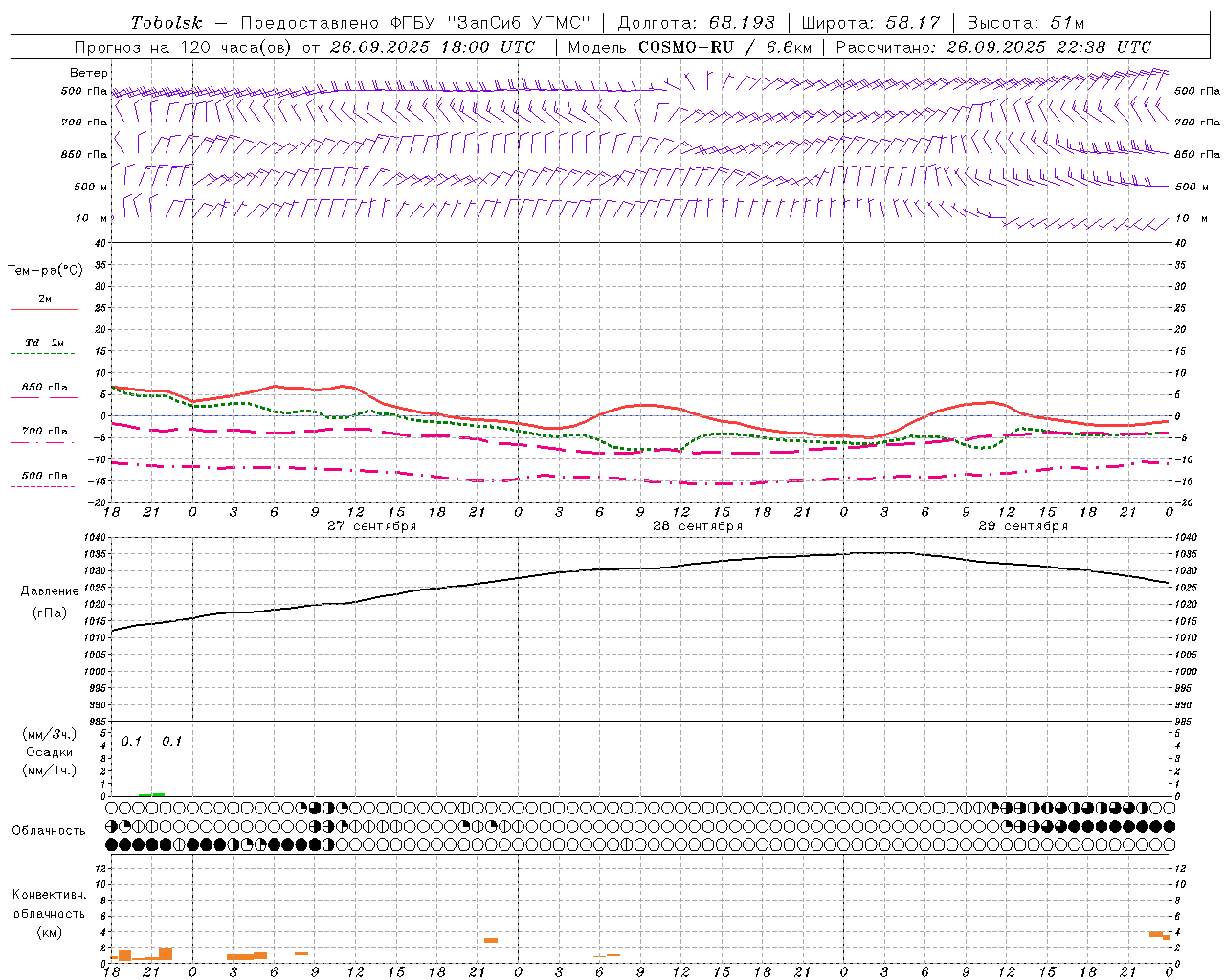Click the Широта: 58.17 value

871,23
